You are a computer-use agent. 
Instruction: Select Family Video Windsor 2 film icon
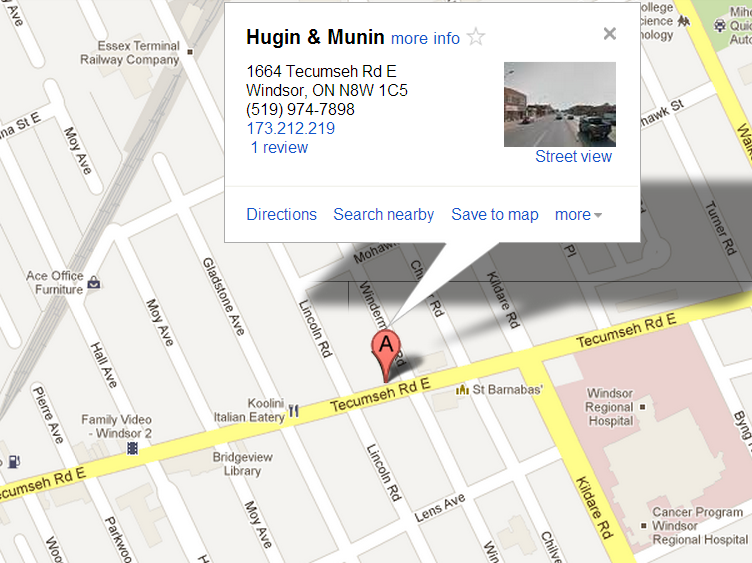pos(132,448)
